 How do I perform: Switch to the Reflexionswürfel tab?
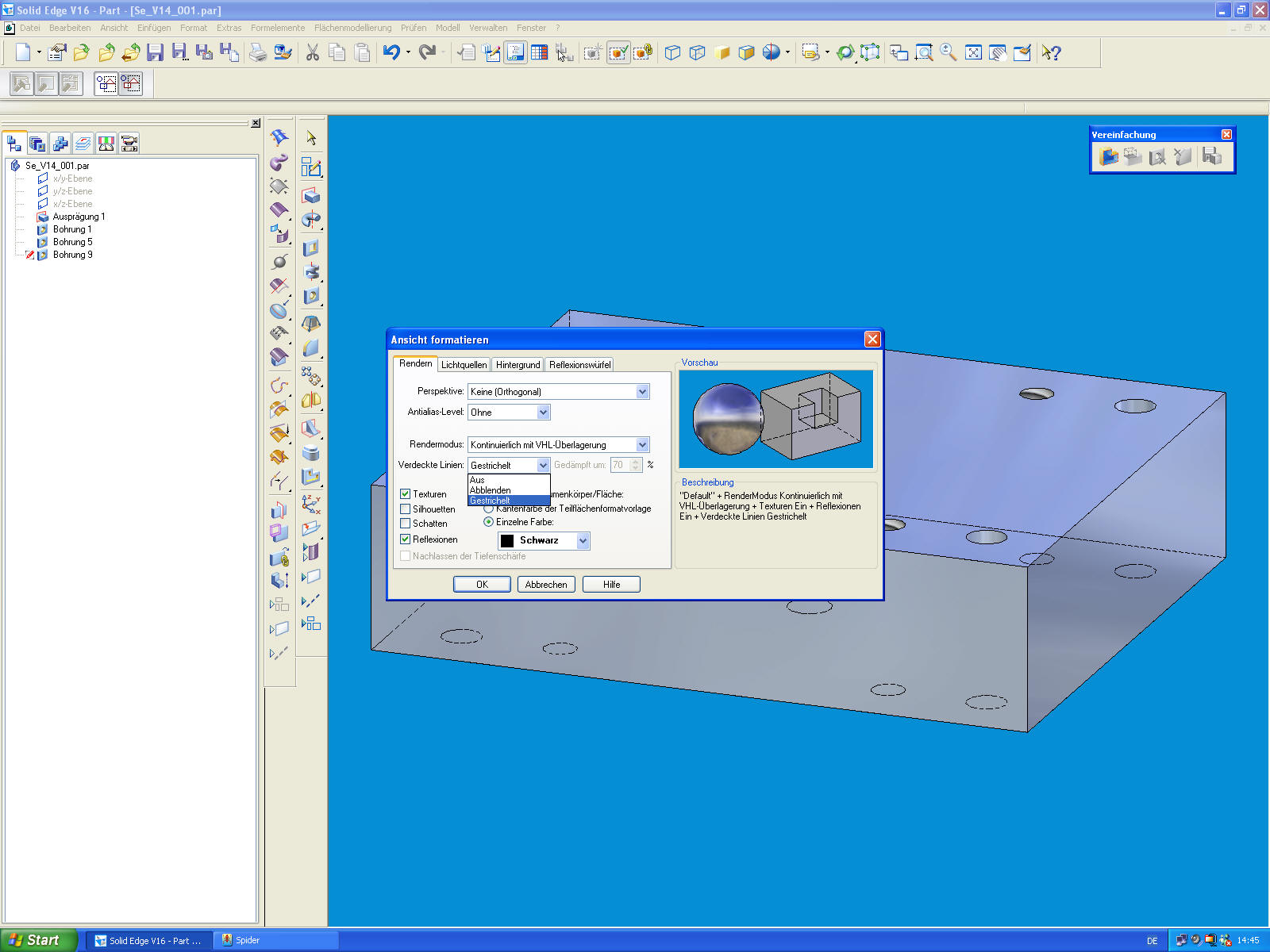point(579,364)
